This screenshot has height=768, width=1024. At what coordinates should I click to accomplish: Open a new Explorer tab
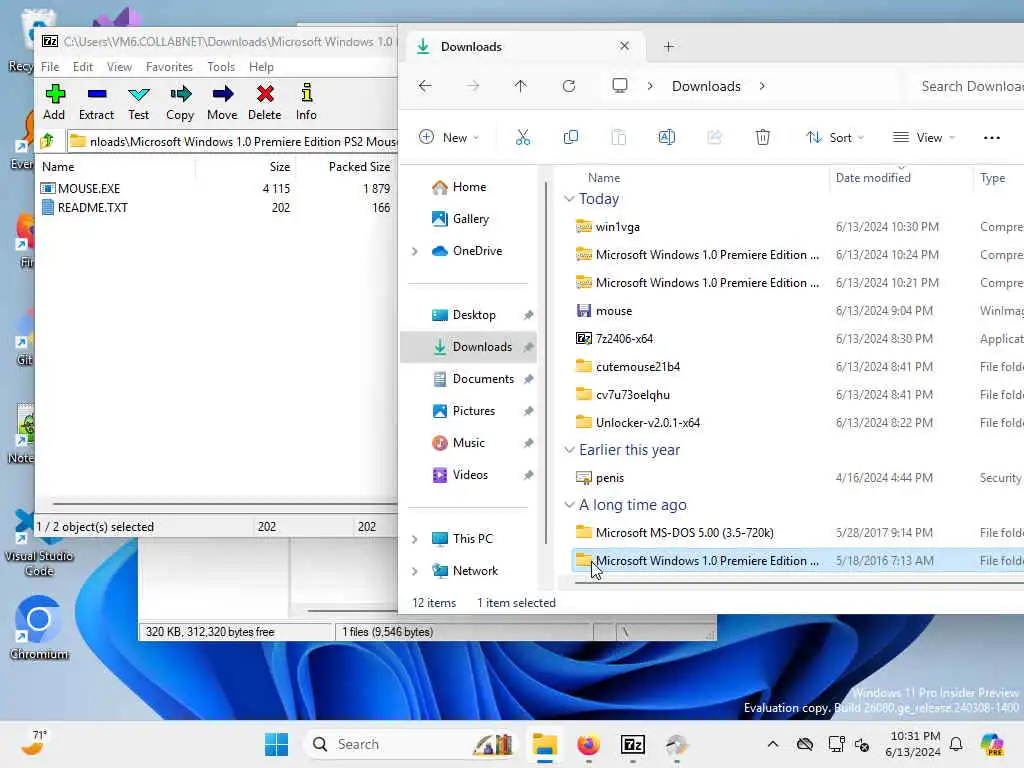(668, 46)
